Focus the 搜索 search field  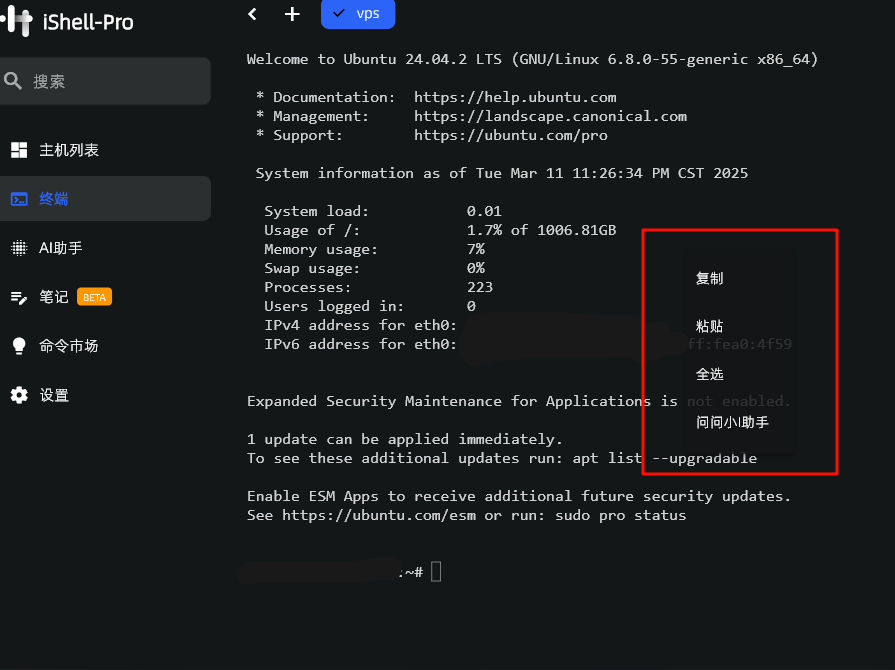pos(105,81)
